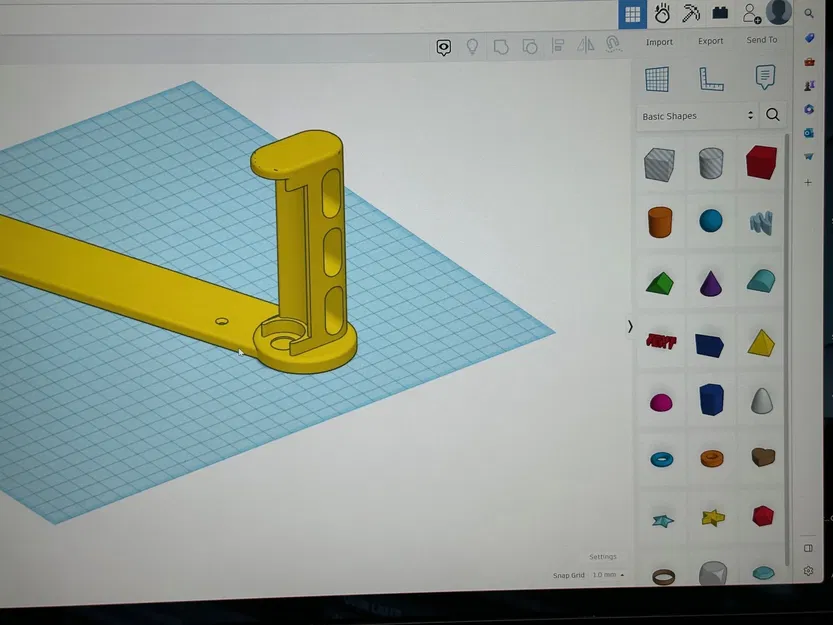Pick the blue Polygon shape
The image size is (833, 625).
pos(711,399)
